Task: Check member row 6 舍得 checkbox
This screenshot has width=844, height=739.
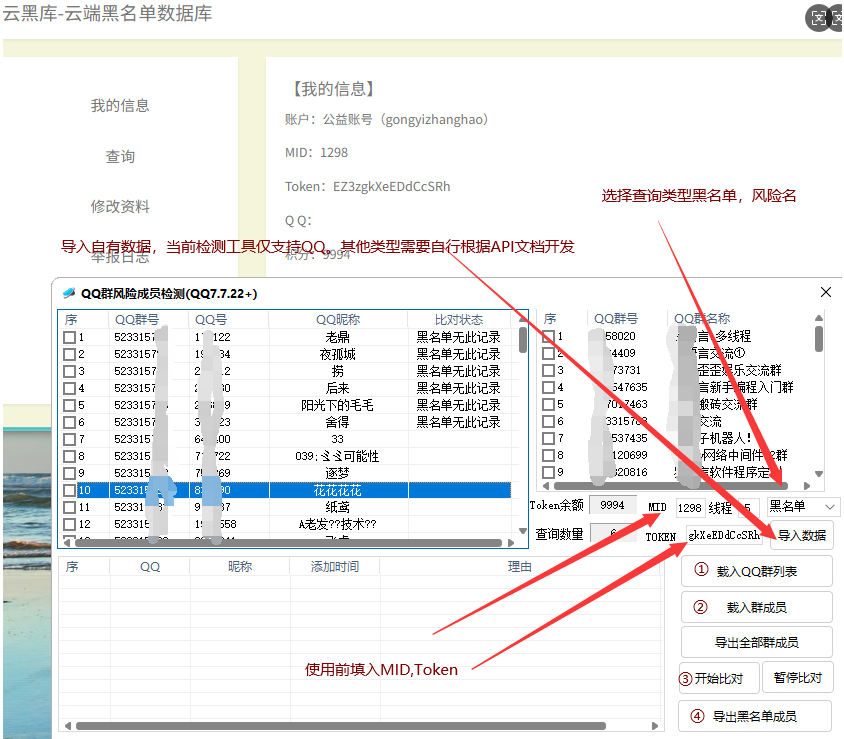Action: (69, 423)
